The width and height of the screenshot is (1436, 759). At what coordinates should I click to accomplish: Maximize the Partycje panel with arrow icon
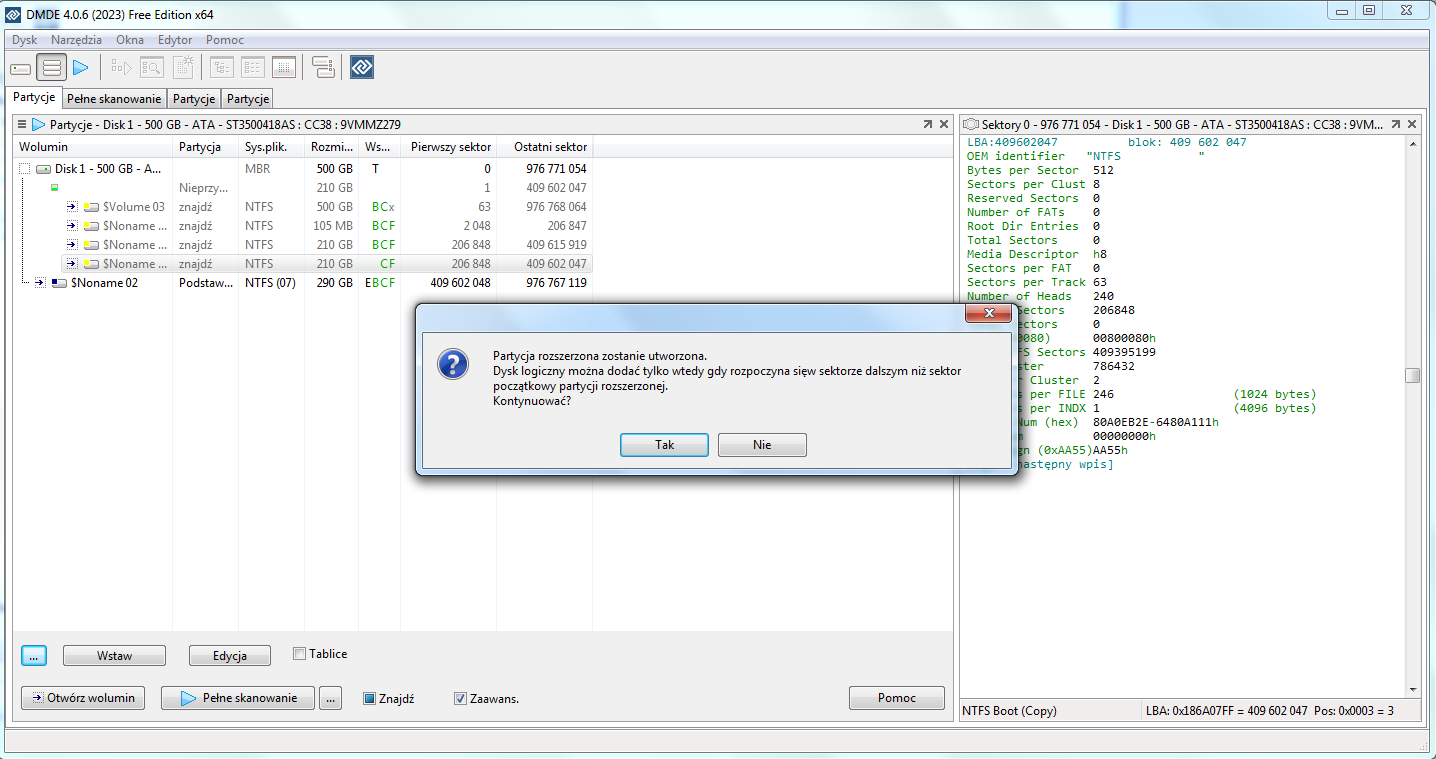(x=927, y=125)
